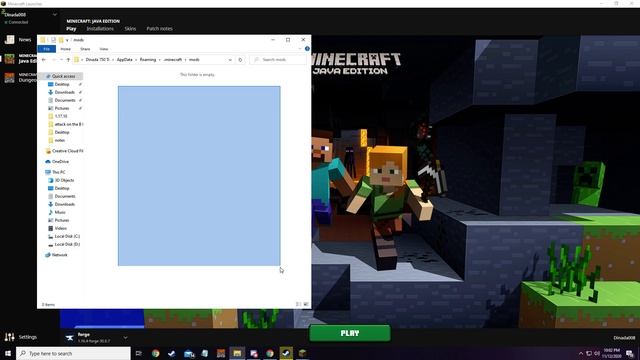
Task: Go forward using Explorer's forward arrow
Action: [53, 60]
